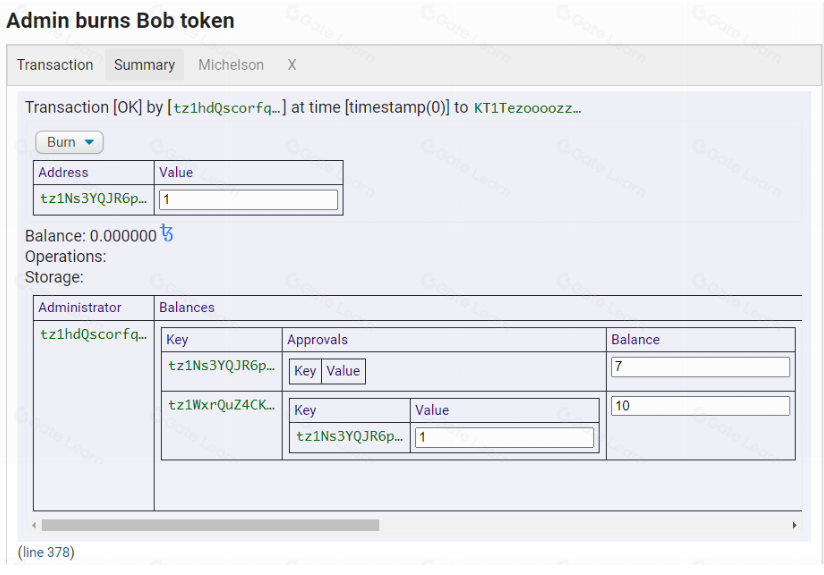Image resolution: width=824 pixels, height=575 pixels.
Task: Click Administrator address tz1hdQscorfq in storage
Action: point(94,334)
